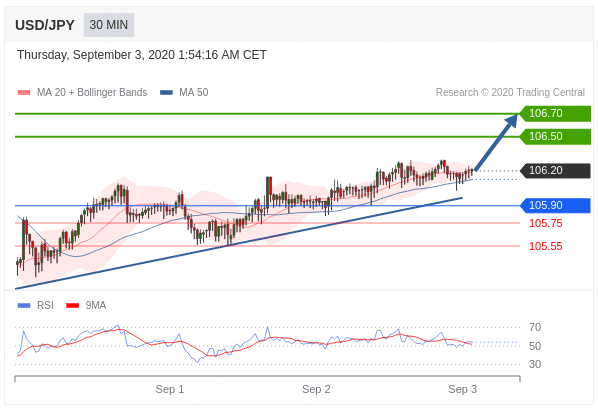
Task: Click the 'Sep 1' time axis label
Action: point(170,389)
